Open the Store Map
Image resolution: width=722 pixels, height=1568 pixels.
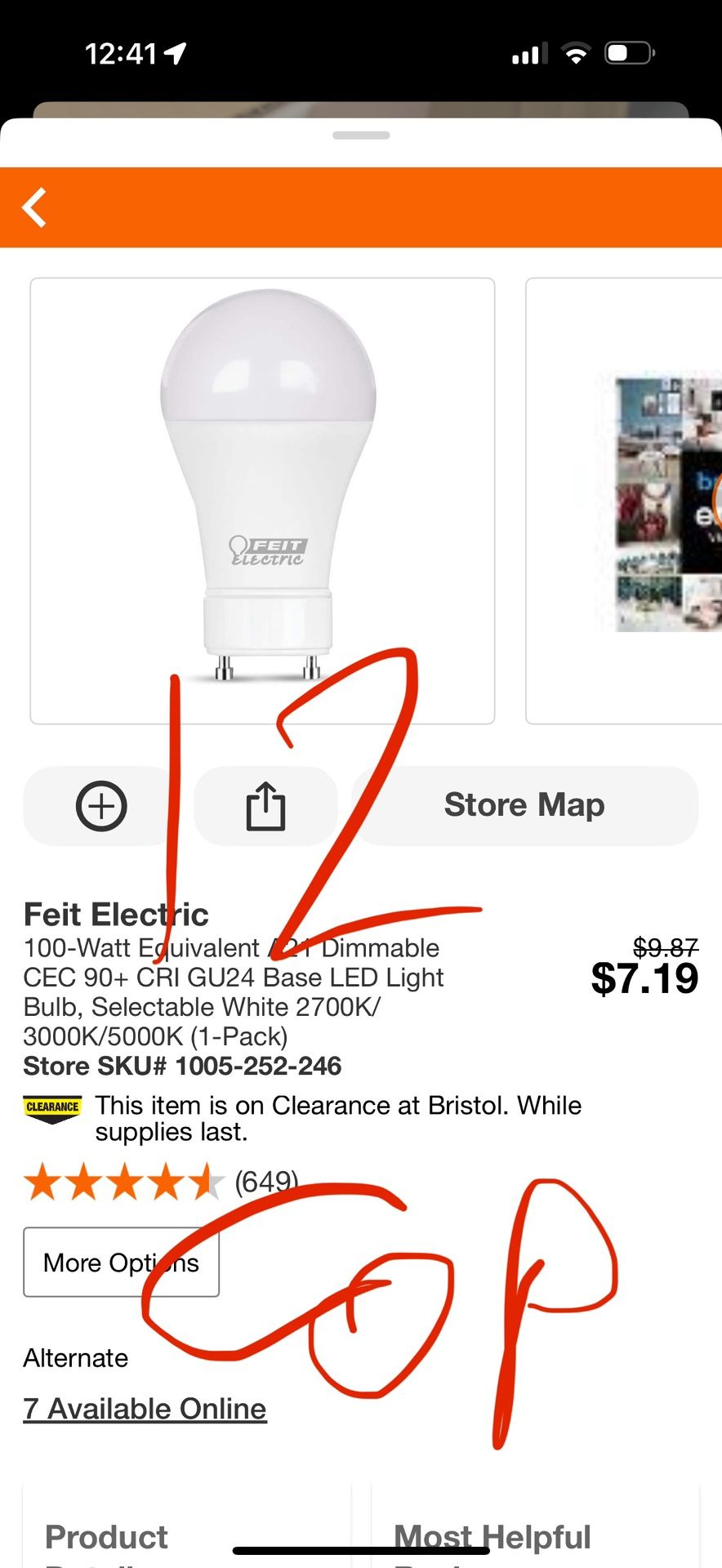524,806
